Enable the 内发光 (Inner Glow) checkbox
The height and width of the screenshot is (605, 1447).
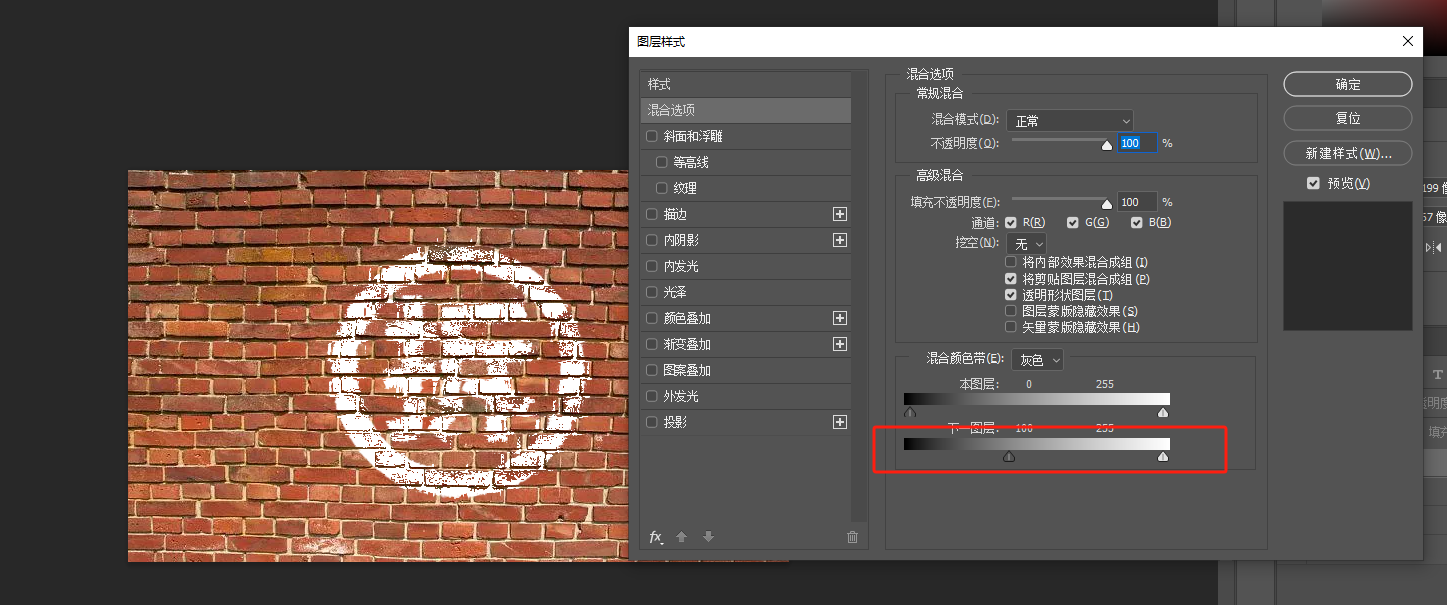pyautogui.click(x=652, y=266)
